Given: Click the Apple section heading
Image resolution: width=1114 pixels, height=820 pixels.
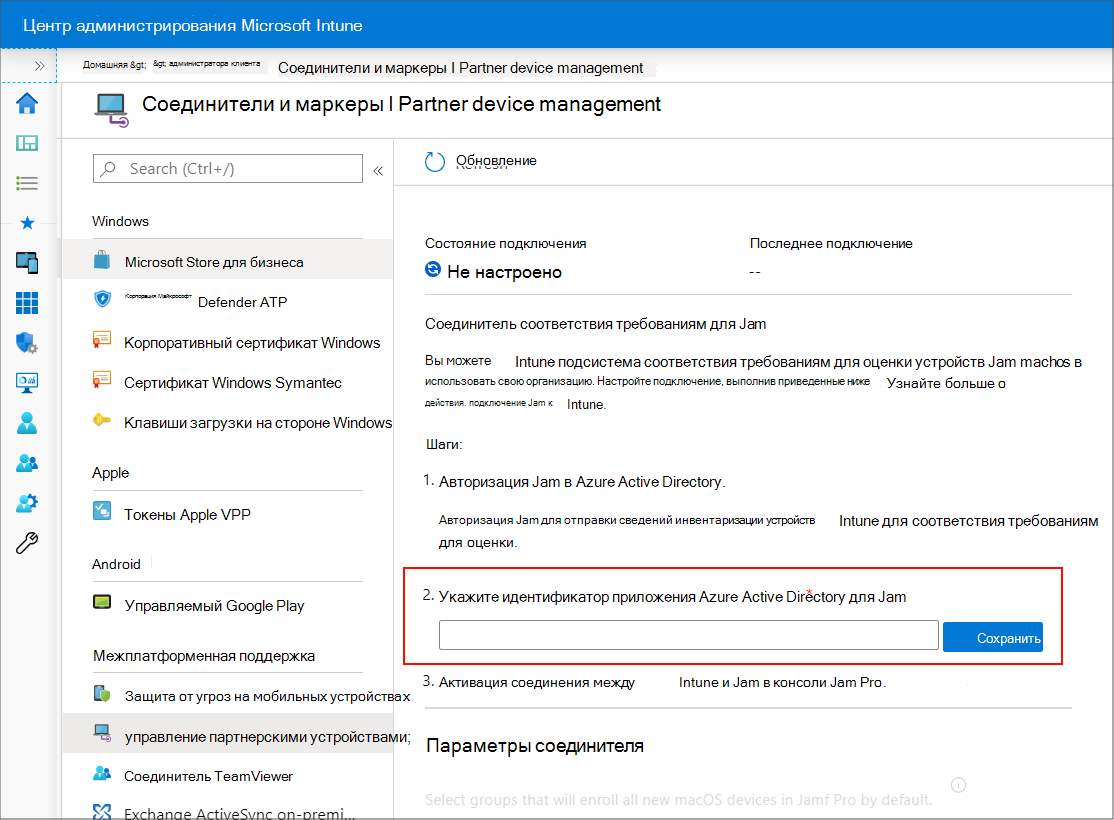Looking at the screenshot, I should coord(110,473).
